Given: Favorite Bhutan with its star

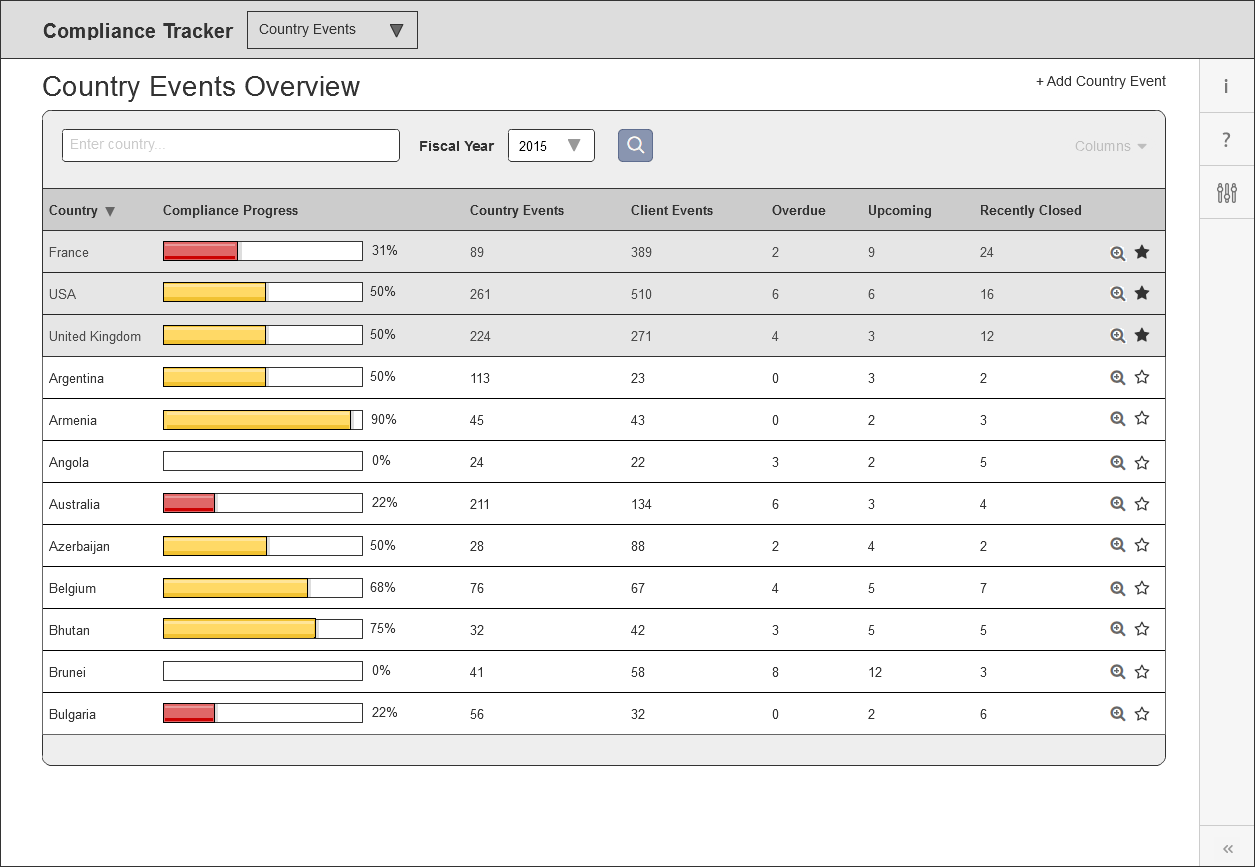Looking at the screenshot, I should (1142, 629).
